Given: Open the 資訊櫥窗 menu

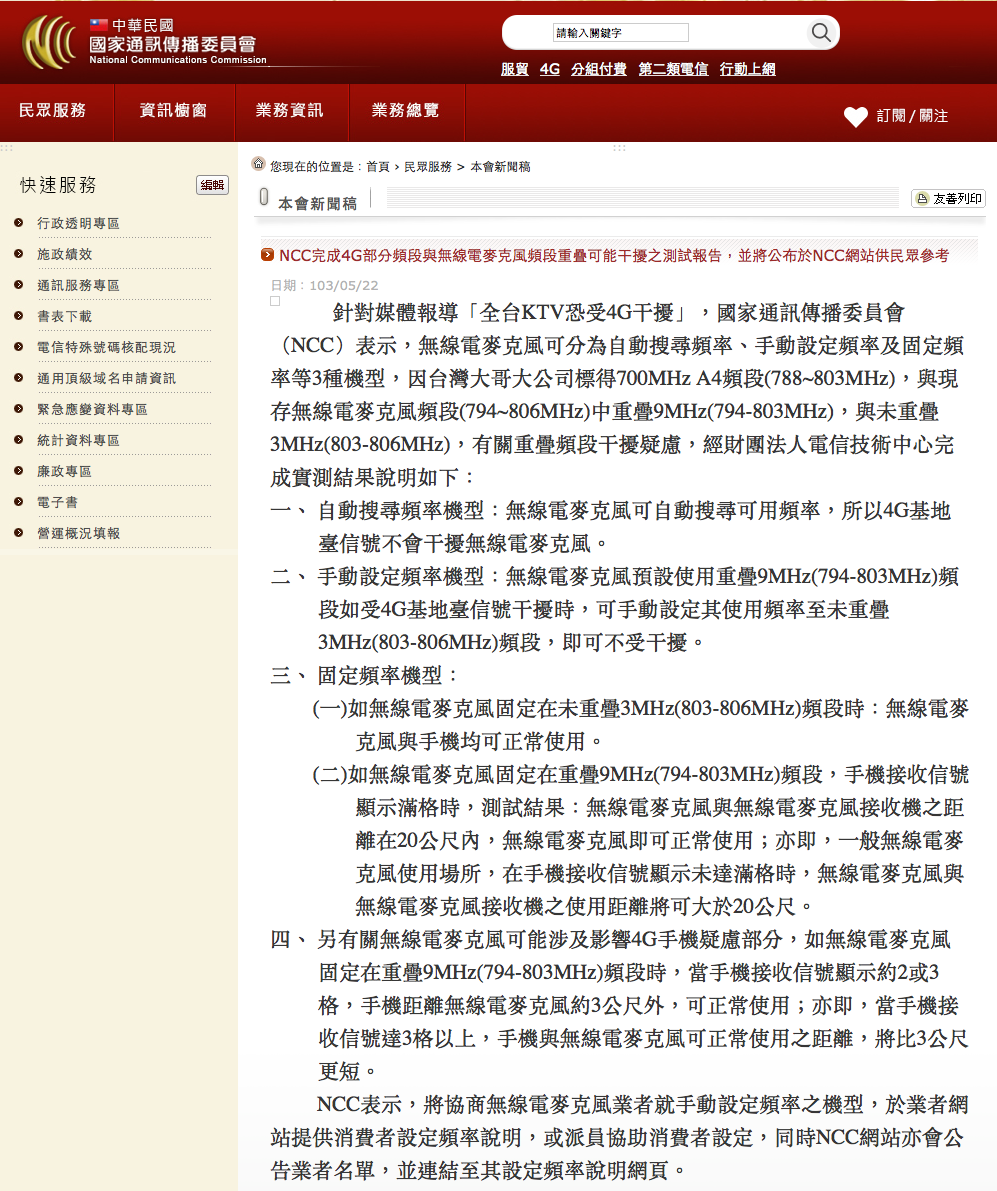Looking at the screenshot, I should (173, 111).
